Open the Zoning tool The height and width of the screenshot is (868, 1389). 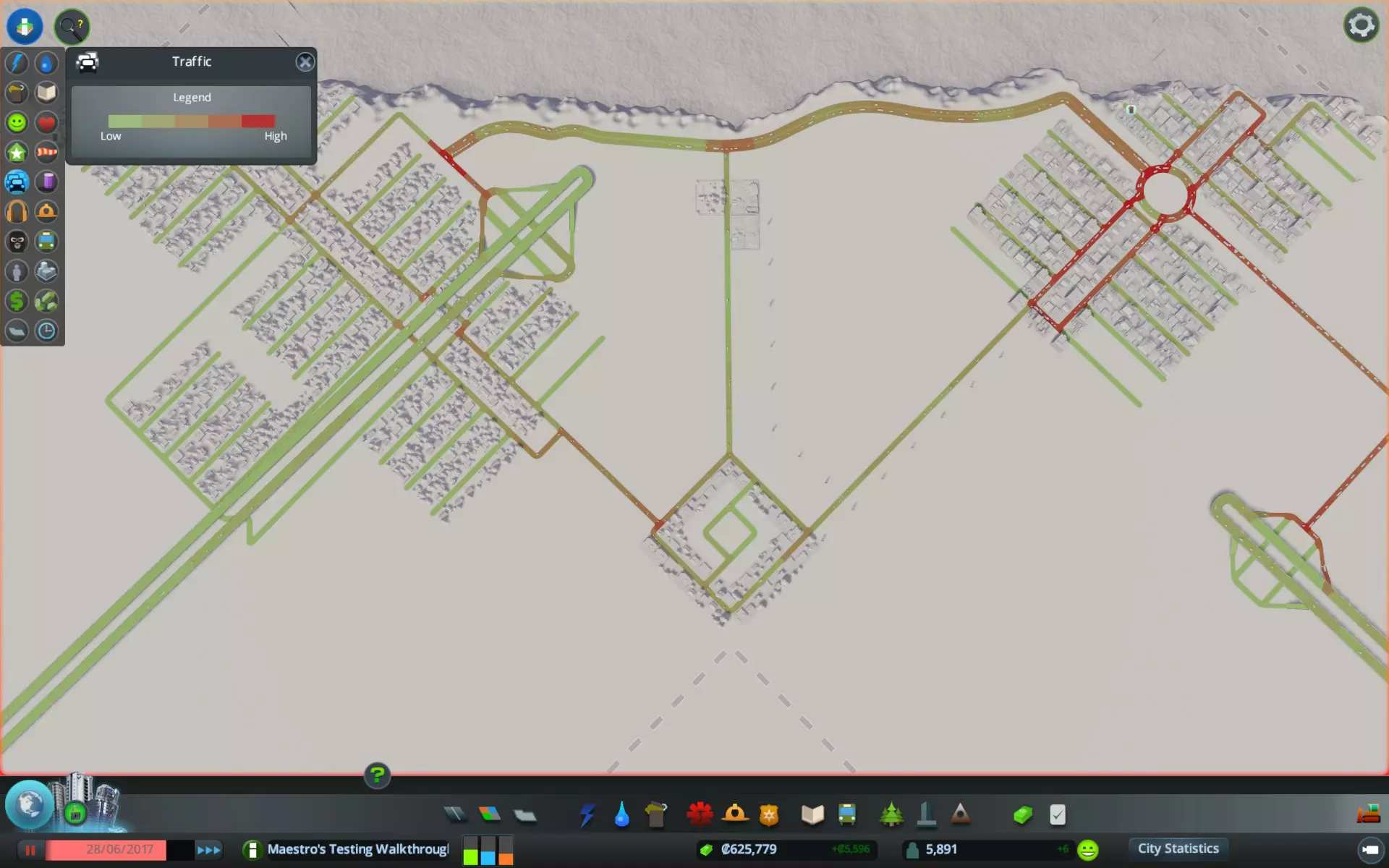(x=490, y=814)
